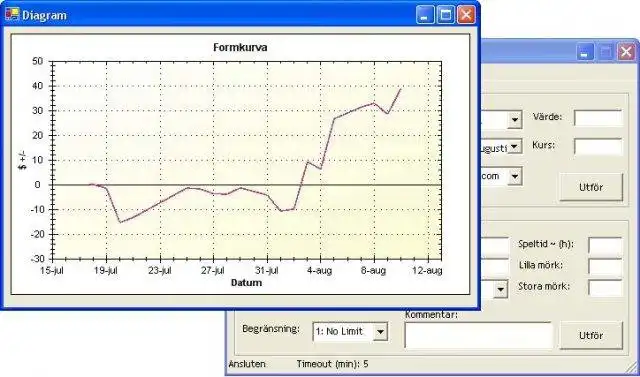The height and width of the screenshot is (377, 640).
Task: Click into the Värde input field
Action: 598,118
